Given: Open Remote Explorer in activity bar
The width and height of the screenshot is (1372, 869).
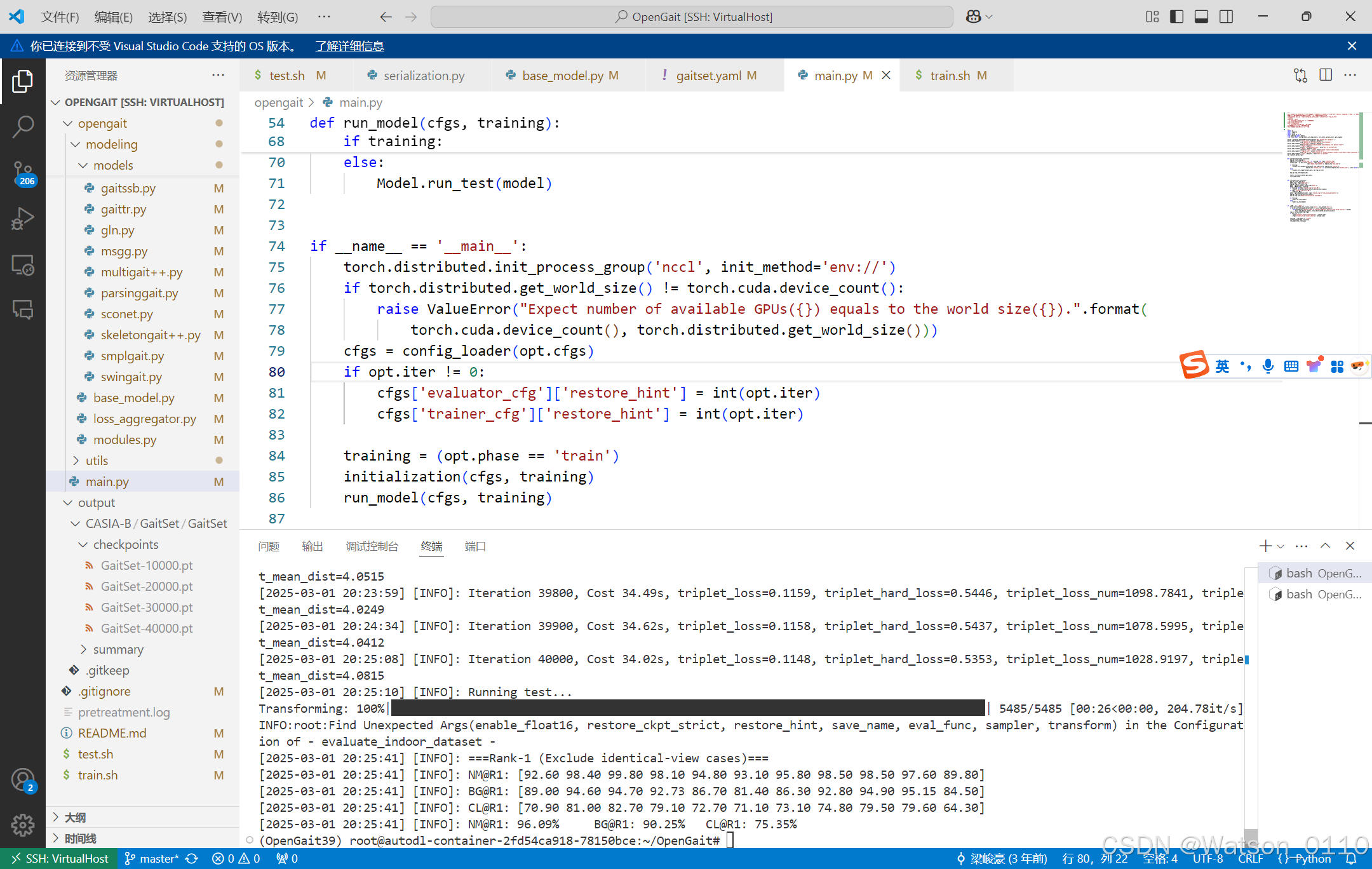Looking at the screenshot, I should click(23, 265).
